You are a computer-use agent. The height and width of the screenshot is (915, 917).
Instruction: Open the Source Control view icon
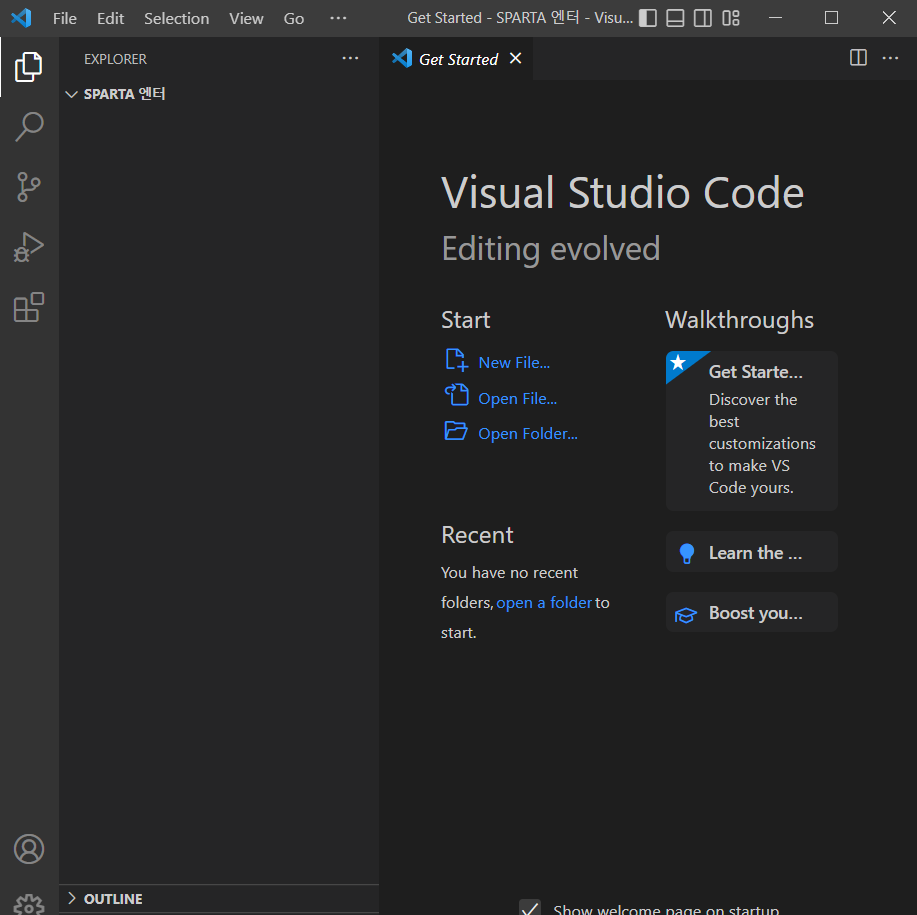click(29, 187)
